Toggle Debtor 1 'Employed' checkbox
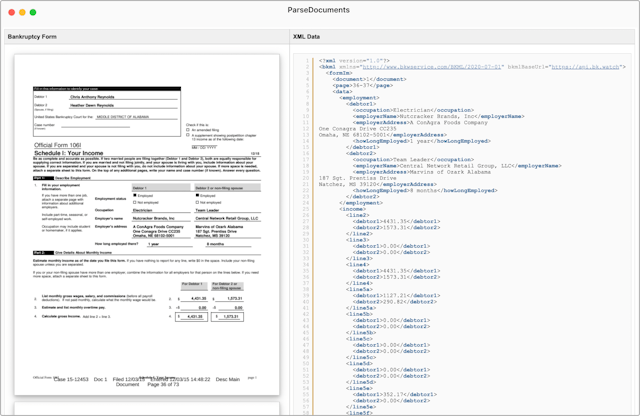The image size is (640, 416). [x=135, y=196]
